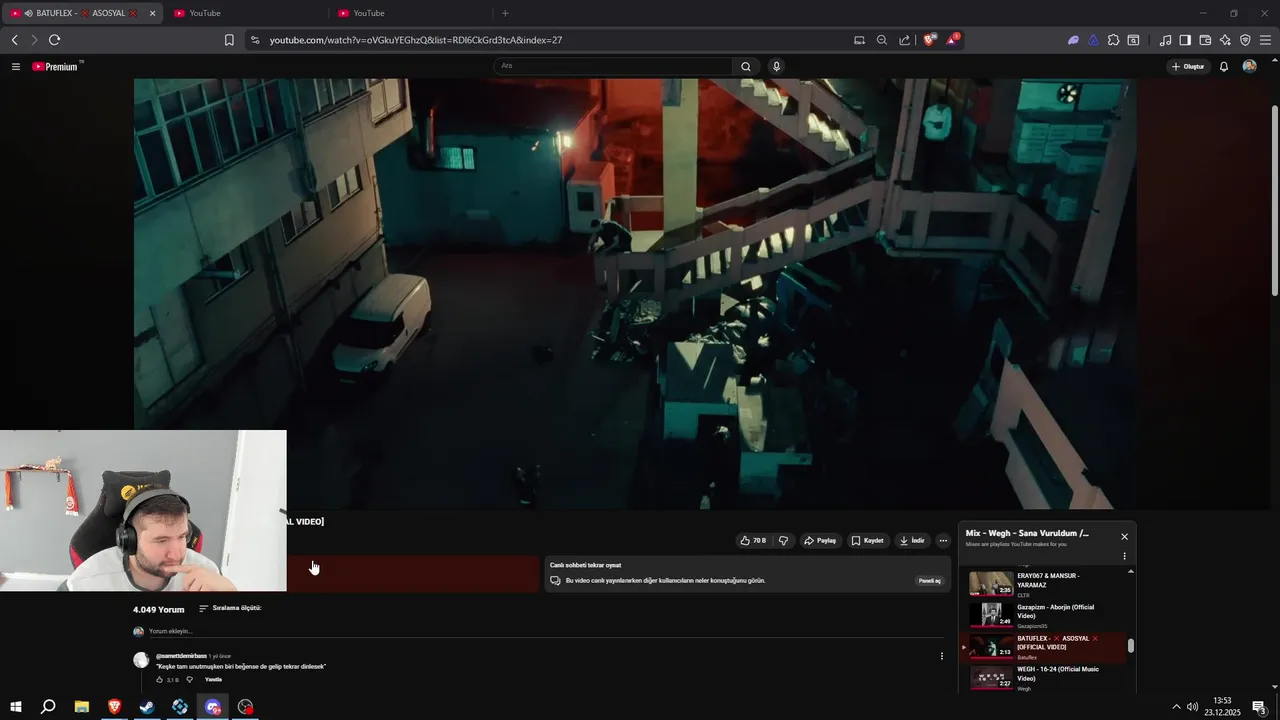Click the YouTube search magnifier button
Viewport: 1280px width, 720px height.
(x=746, y=66)
